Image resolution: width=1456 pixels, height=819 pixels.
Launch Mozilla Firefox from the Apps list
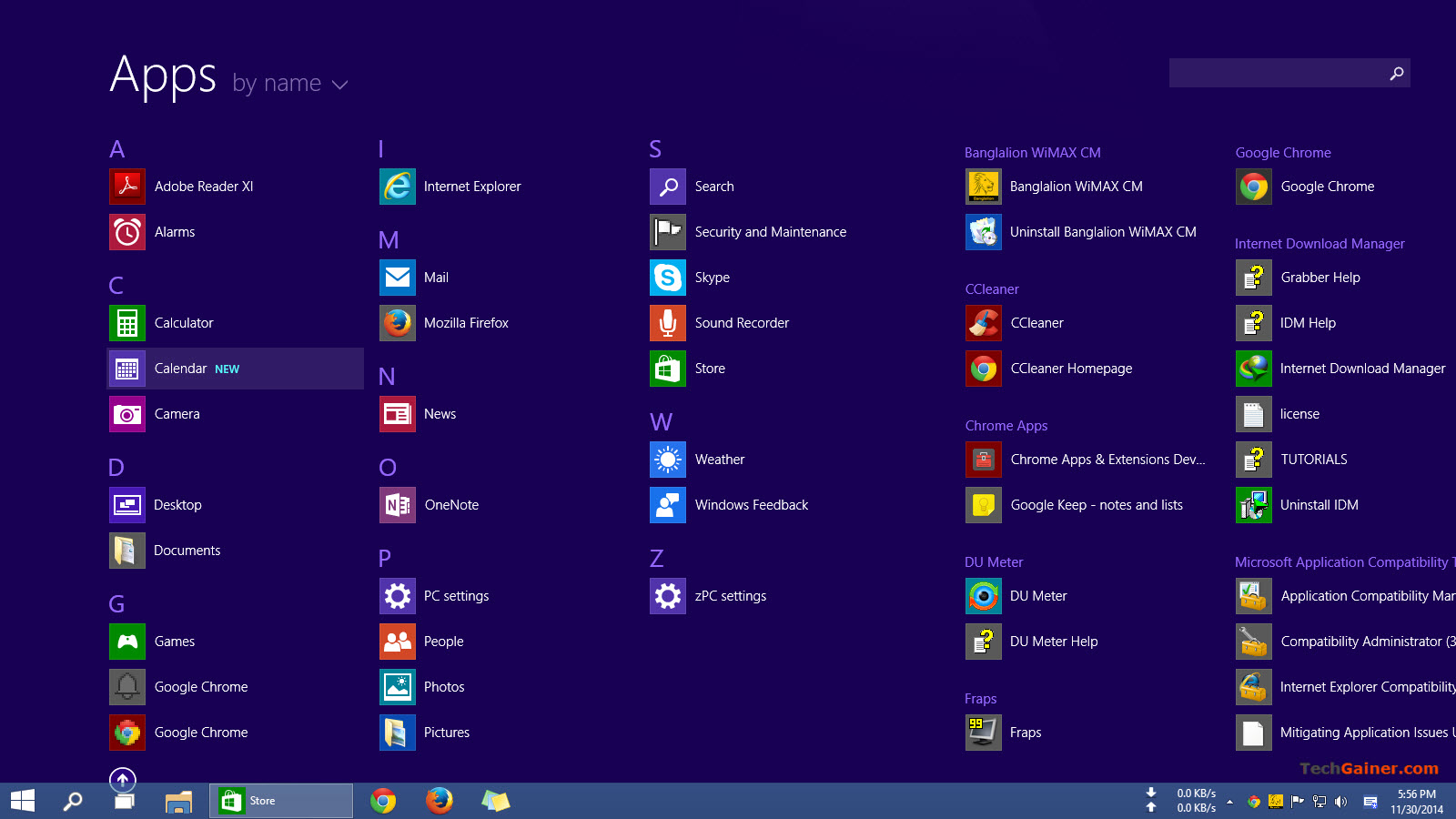(466, 323)
